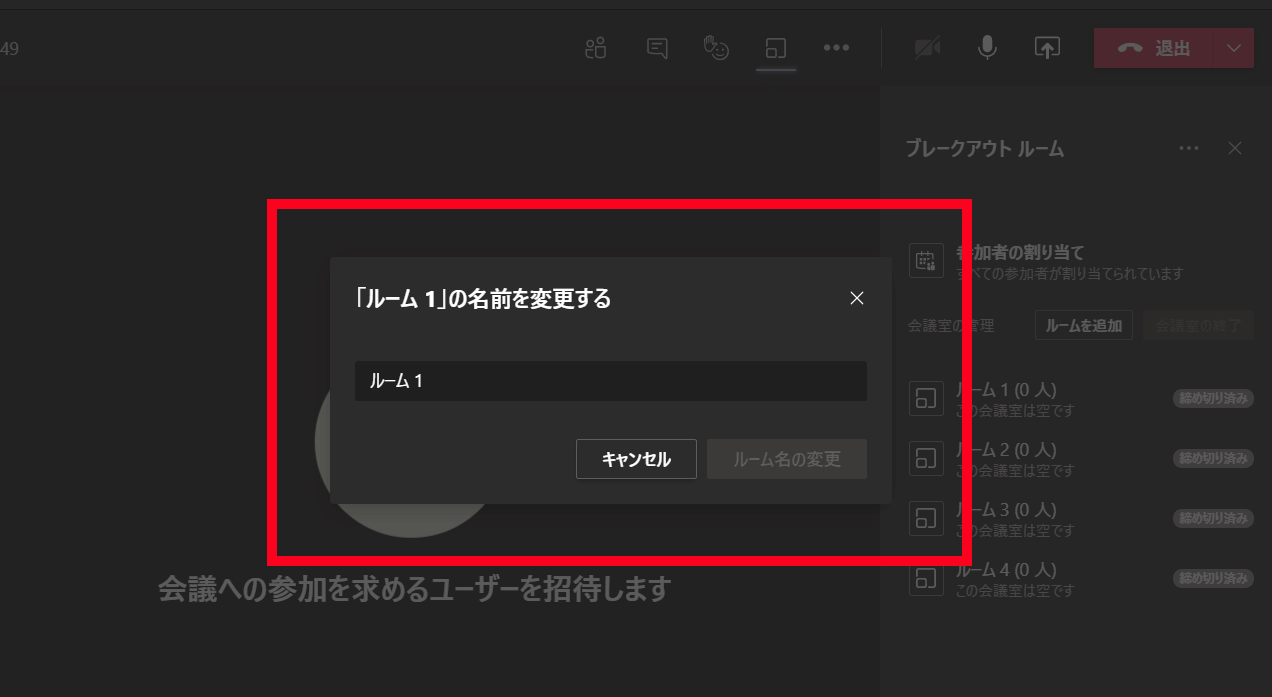Image resolution: width=1272 pixels, height=697 pixels.
Task: Mute the microphone
Action: (x=987, y=48)
